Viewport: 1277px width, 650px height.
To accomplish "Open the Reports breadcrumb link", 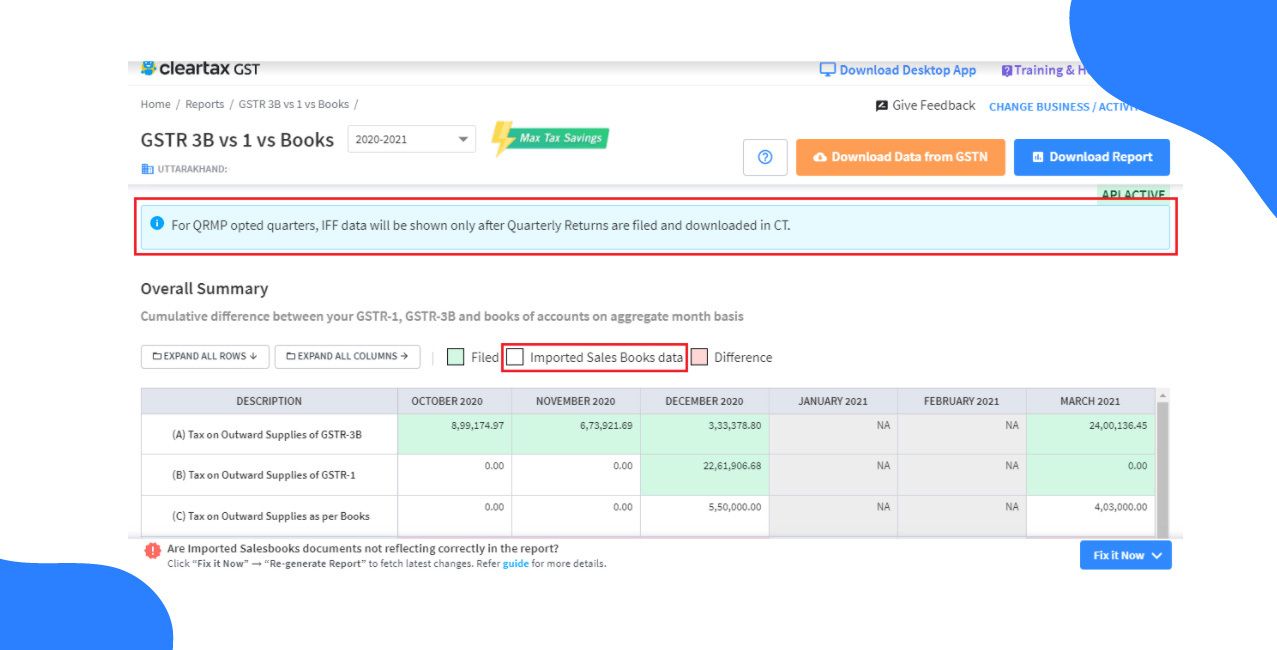I will point(205,103).
